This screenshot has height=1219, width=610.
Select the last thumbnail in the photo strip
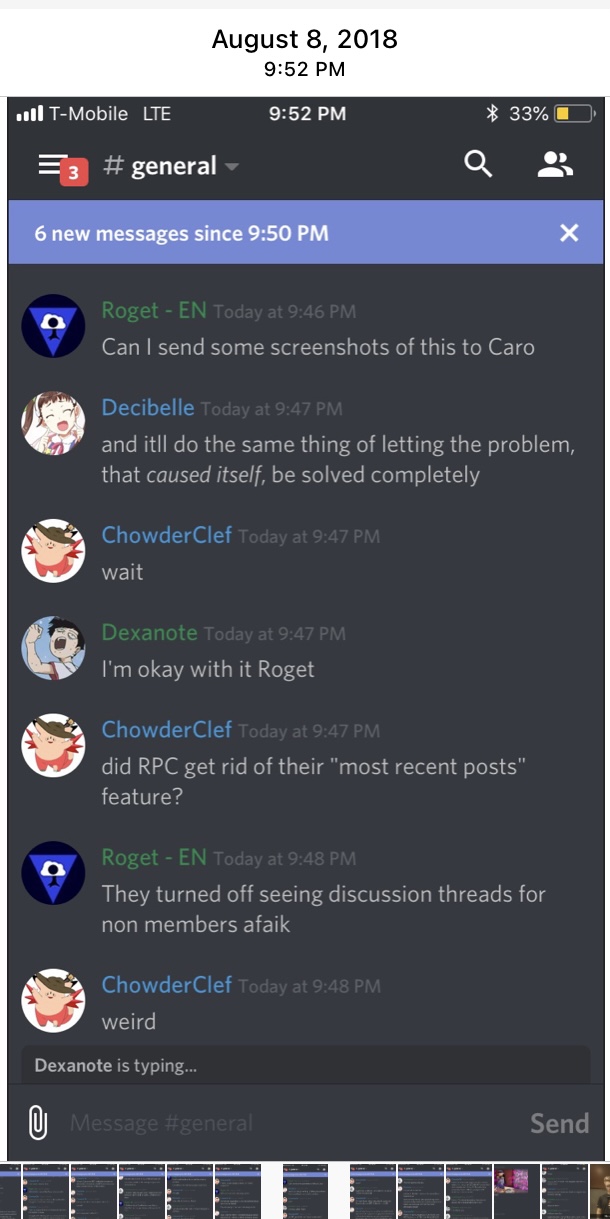point(600,1191)
